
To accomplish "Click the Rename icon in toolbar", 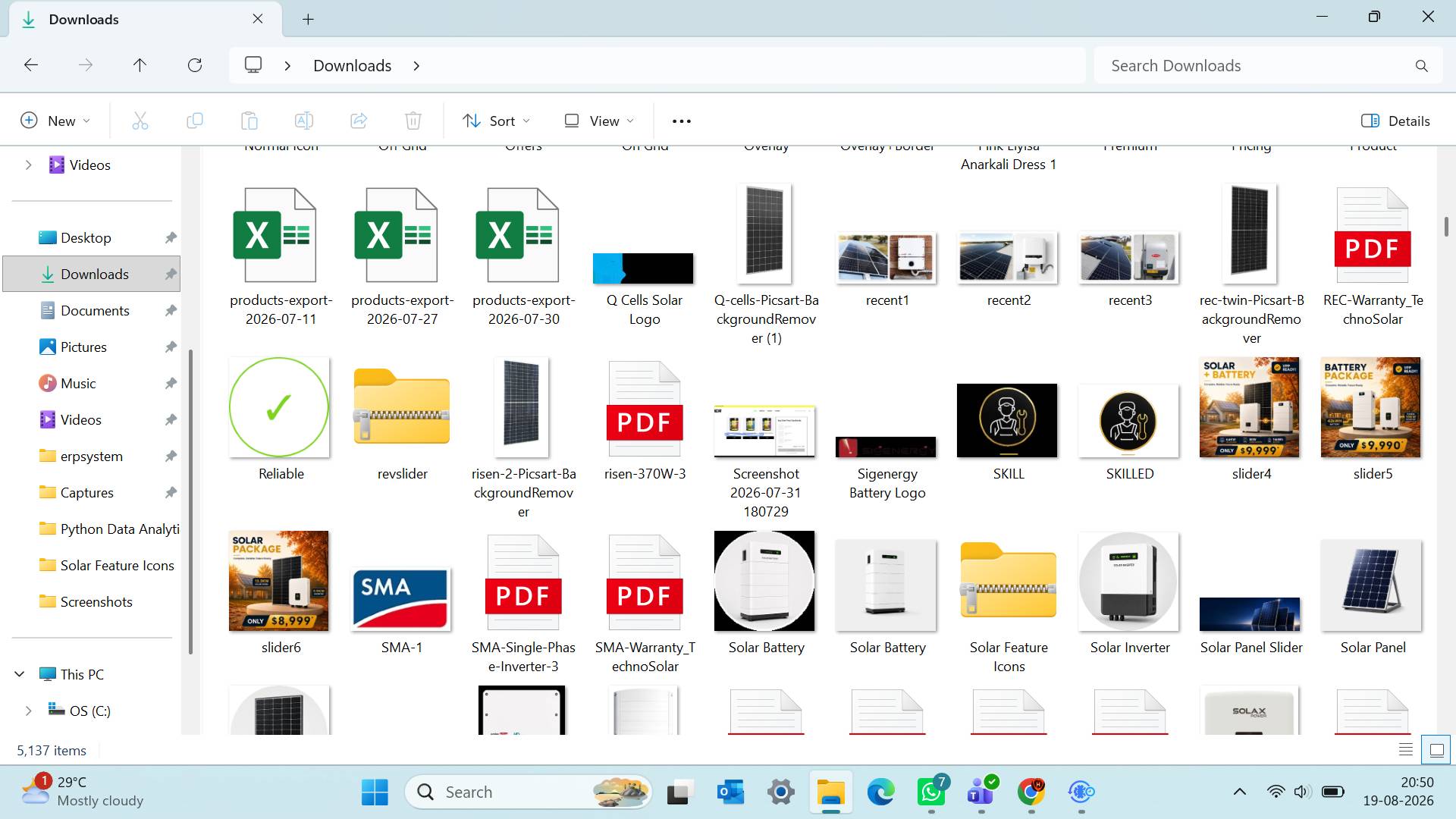I will [x=304, y=121].
